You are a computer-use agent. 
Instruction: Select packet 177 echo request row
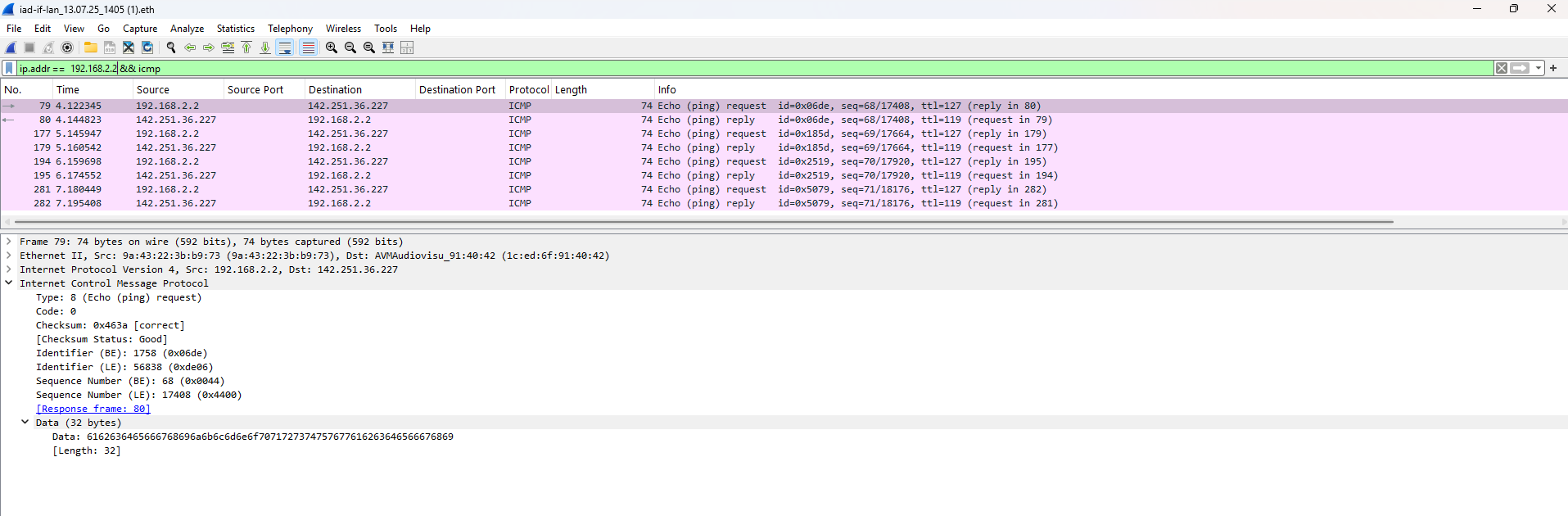point(784,134)
